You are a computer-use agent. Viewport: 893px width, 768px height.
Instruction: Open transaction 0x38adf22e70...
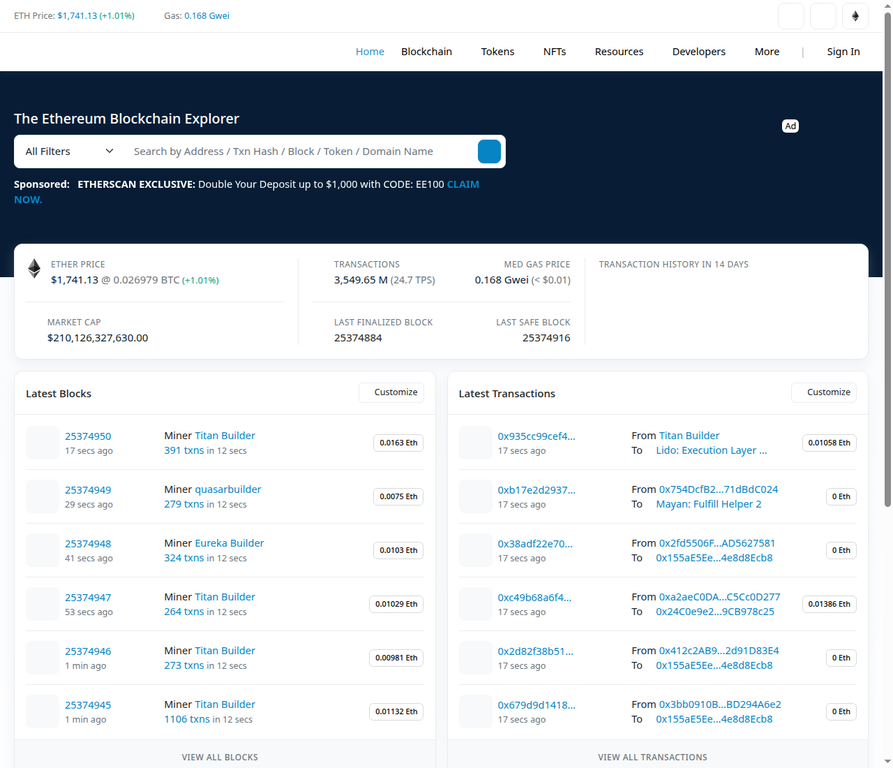[x=535, y=544]
